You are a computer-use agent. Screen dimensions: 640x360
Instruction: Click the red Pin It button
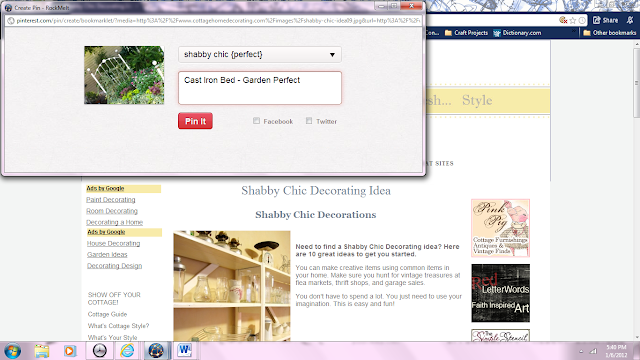[x=195, y=121]
